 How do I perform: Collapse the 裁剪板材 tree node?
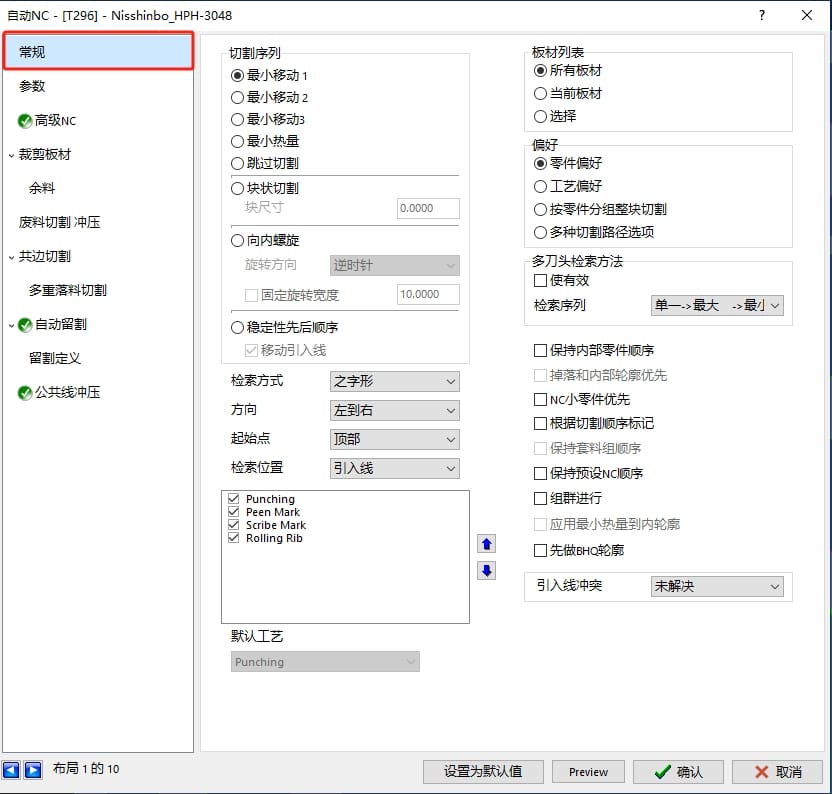tap(10, 155)
